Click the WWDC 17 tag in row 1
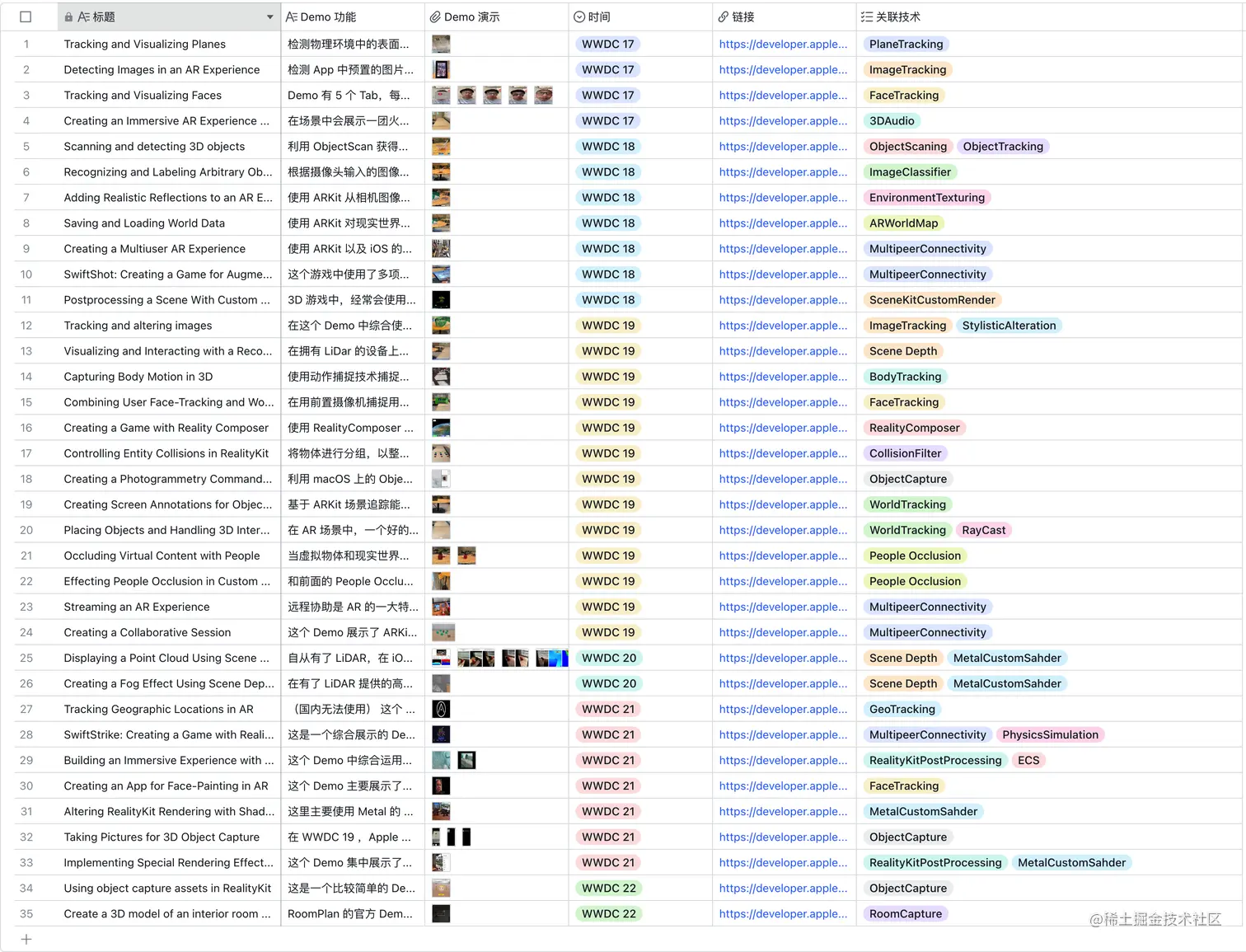Viewport: 1246px width, 952px height. pyautogui.click(x=608, y=45)
